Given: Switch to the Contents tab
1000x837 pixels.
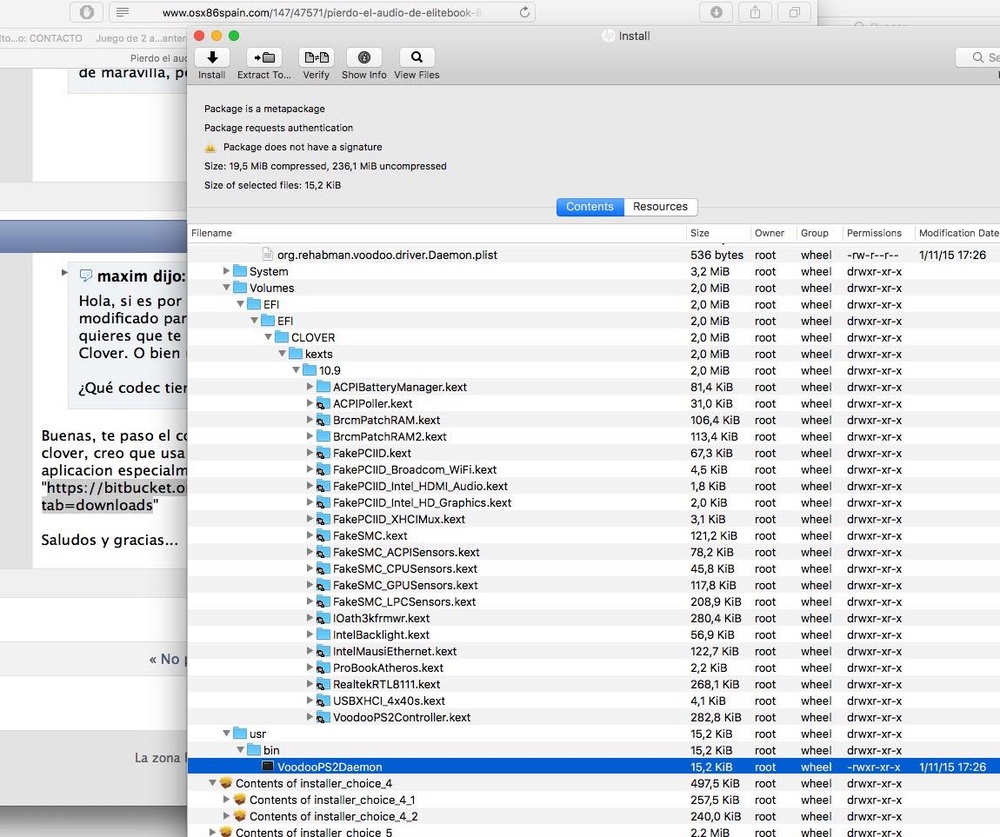Looking at the screenshot, I should [x=590, y=207].
